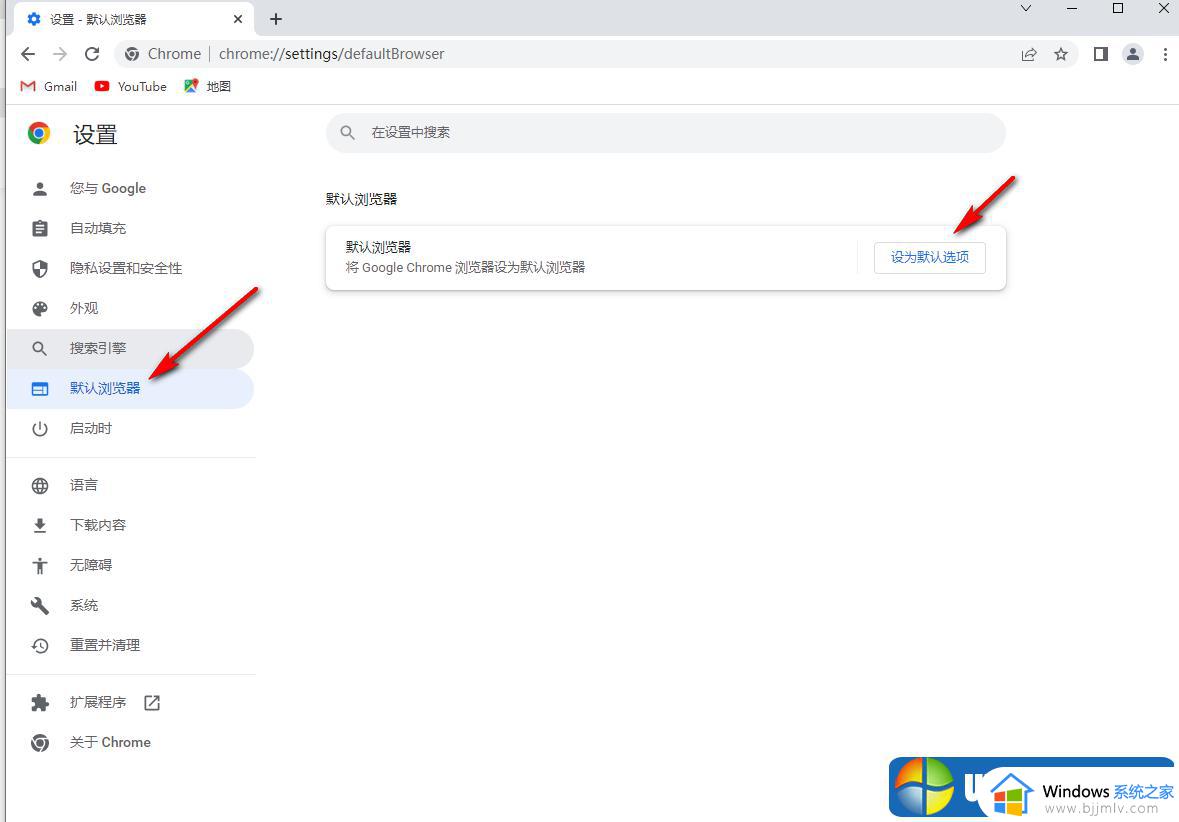Open 无障碍 settings section
The image size is (1179, 822).
(x=130, y=565)
